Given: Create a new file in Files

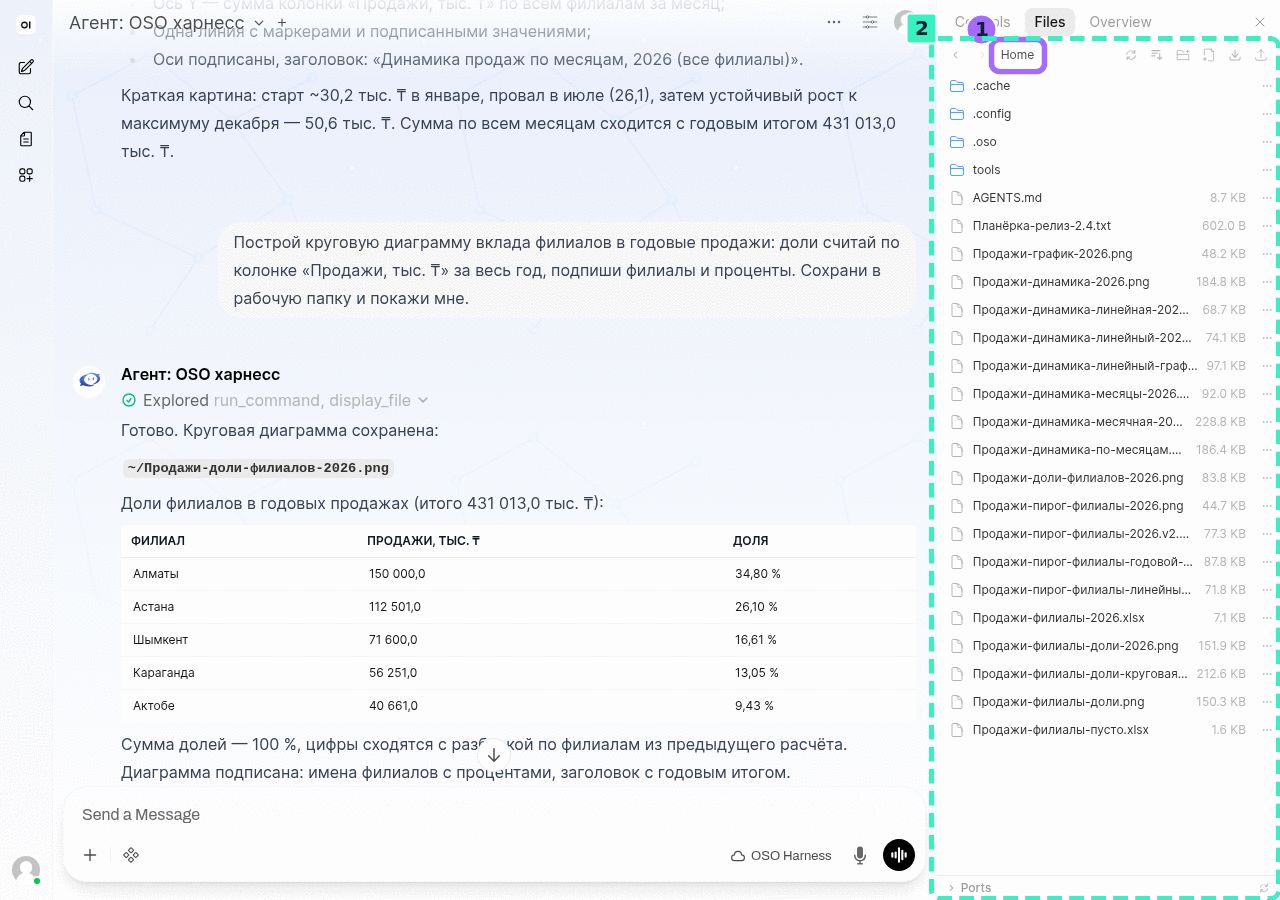Looking at the screenshot, I should pos(1209,55).
